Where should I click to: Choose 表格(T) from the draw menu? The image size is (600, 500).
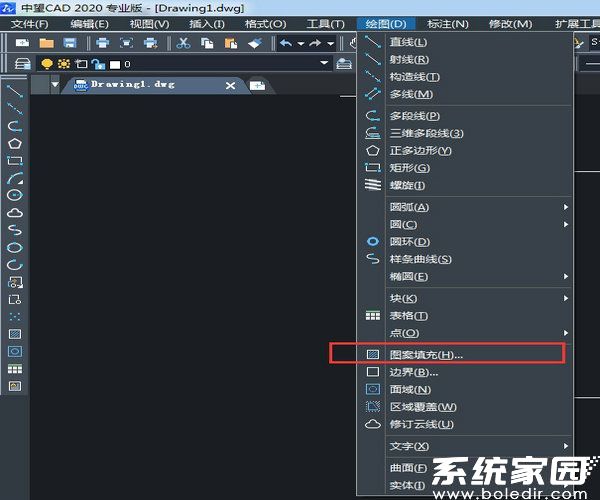465,316
